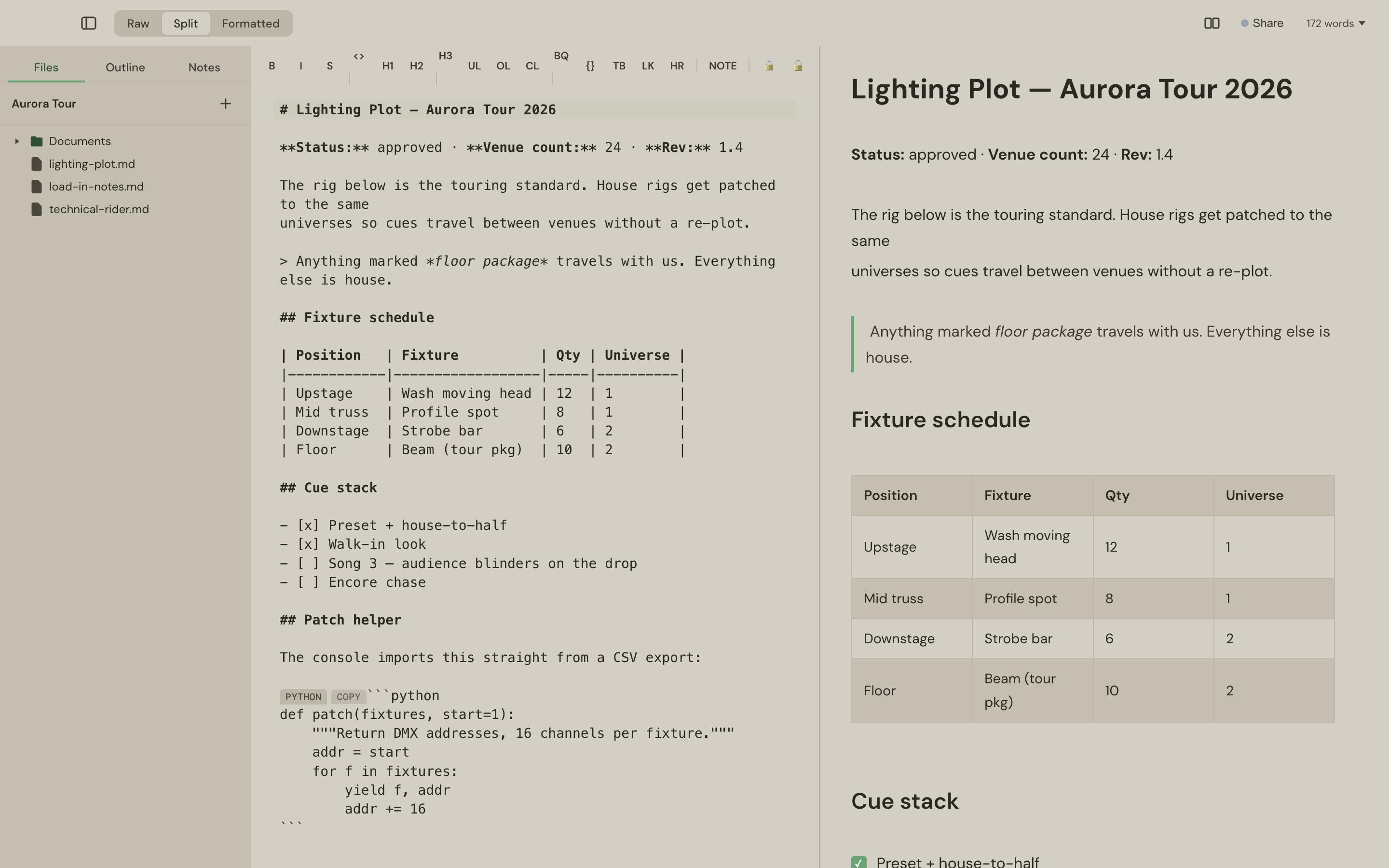This screenshot has height=868, width=1389.
Task: Insert table with TB
Action: 619,66
